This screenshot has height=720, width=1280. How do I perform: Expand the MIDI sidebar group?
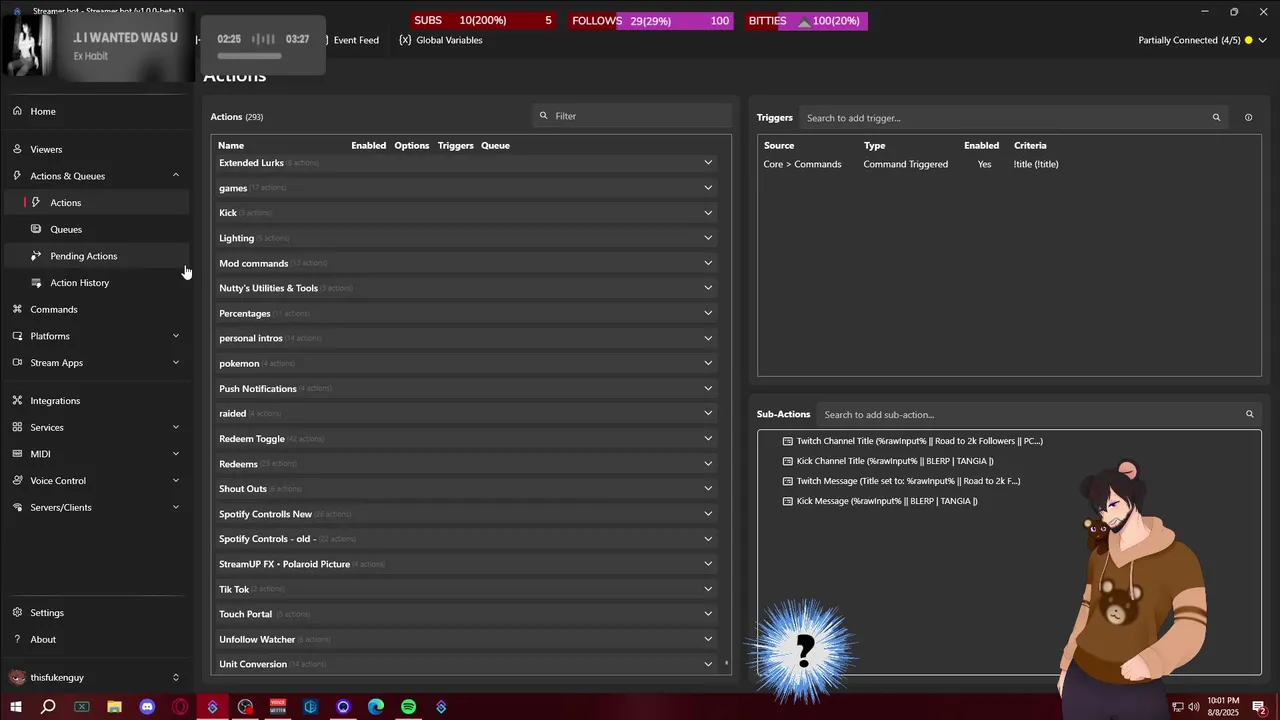click(x=176, y=454)
